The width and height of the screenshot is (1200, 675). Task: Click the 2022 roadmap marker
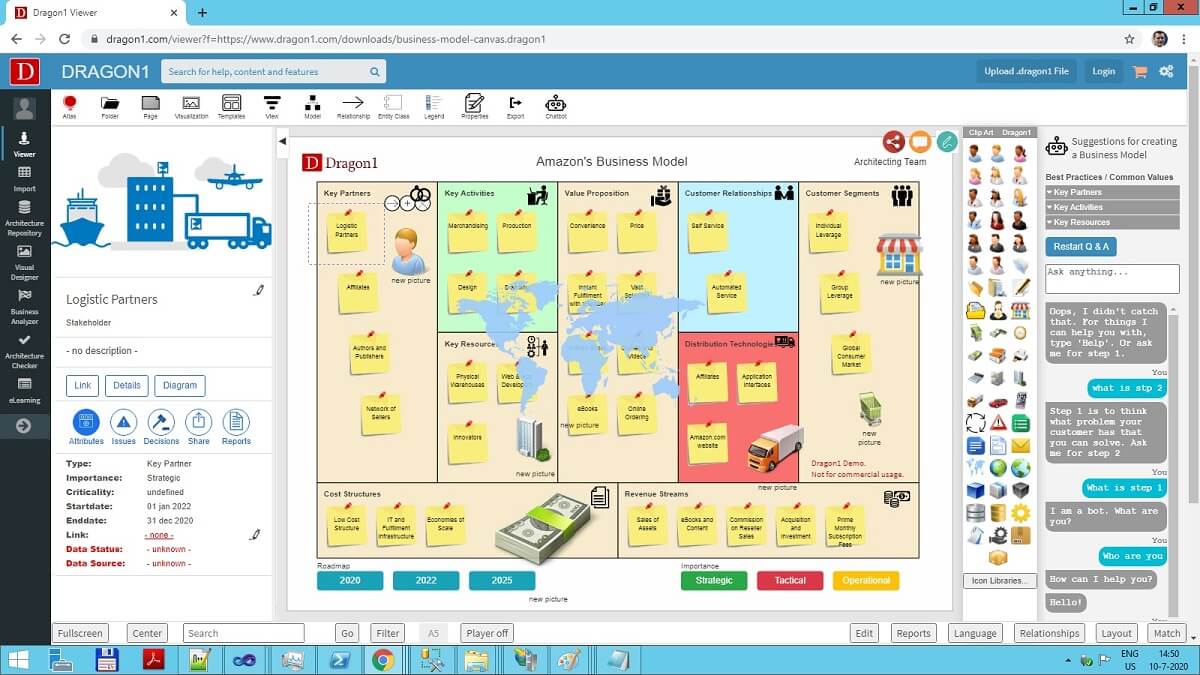pyautogui.click(x=426, y=580)
